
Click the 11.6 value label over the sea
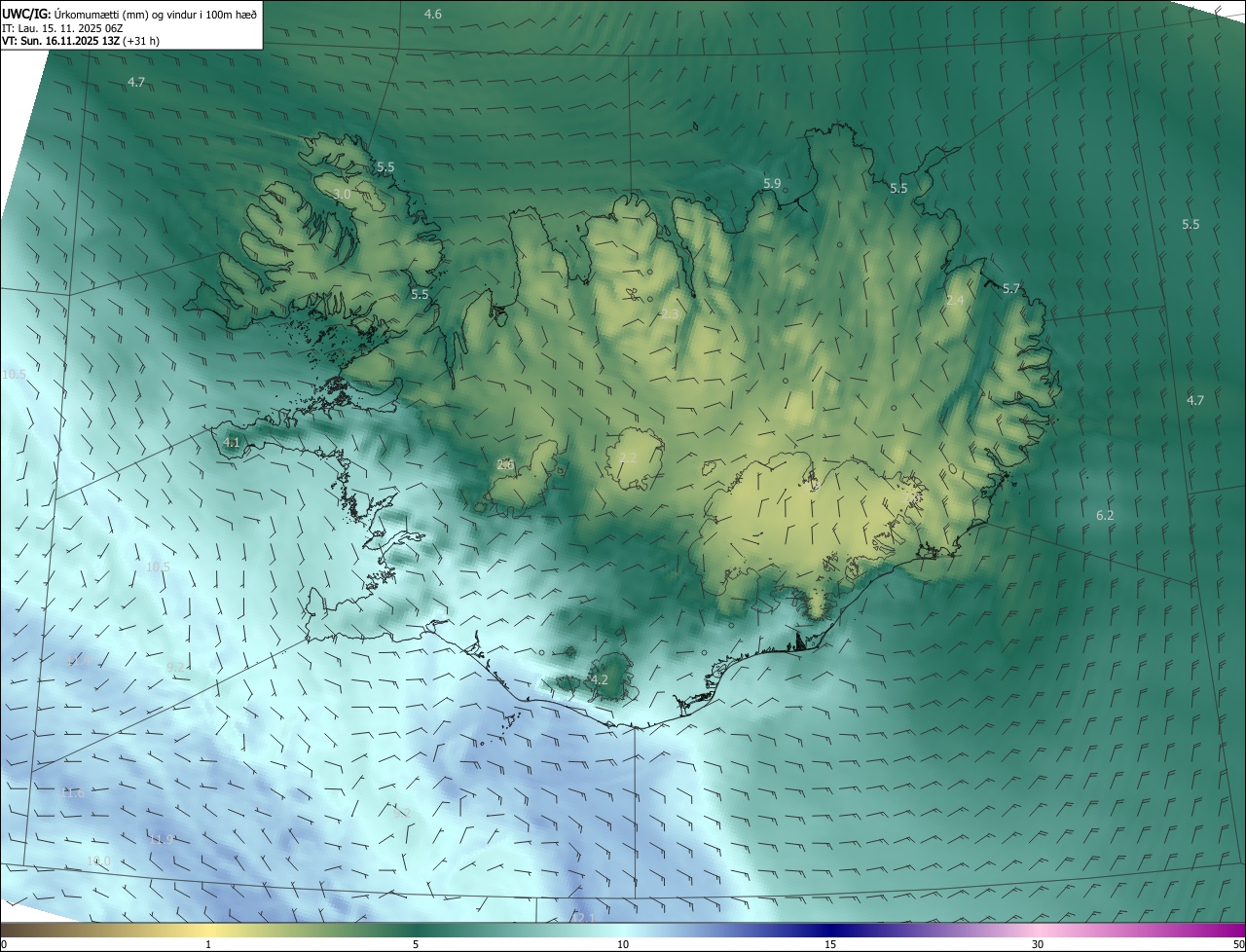[x=73, y=792]
